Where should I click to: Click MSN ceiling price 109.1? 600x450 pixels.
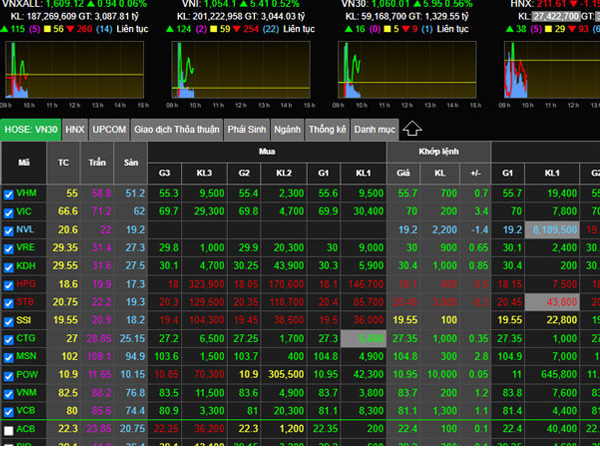click(99, 357)
